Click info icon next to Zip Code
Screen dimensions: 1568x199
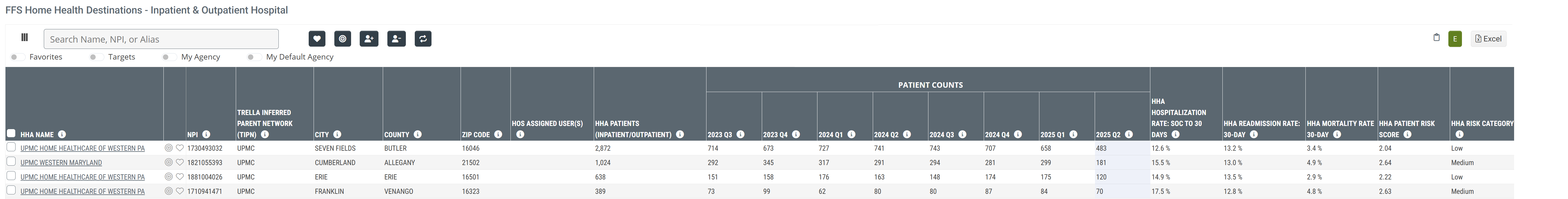(x=498, y=135)
